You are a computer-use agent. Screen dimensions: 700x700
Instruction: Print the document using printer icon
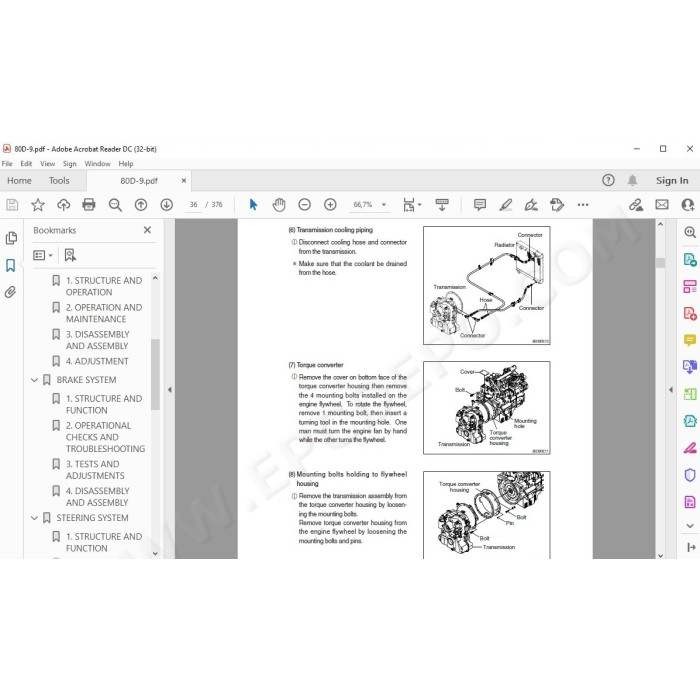pos(89,205)
